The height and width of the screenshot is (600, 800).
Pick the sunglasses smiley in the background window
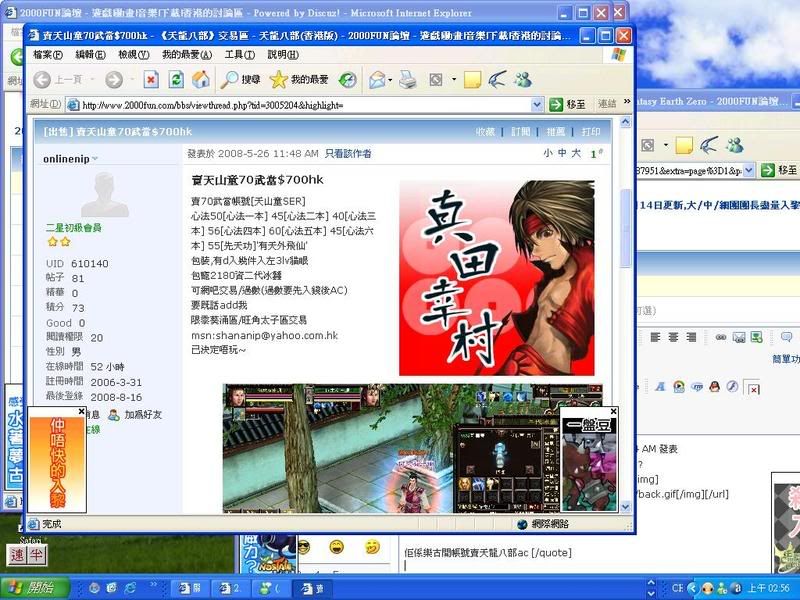click(x=304, y=547)
